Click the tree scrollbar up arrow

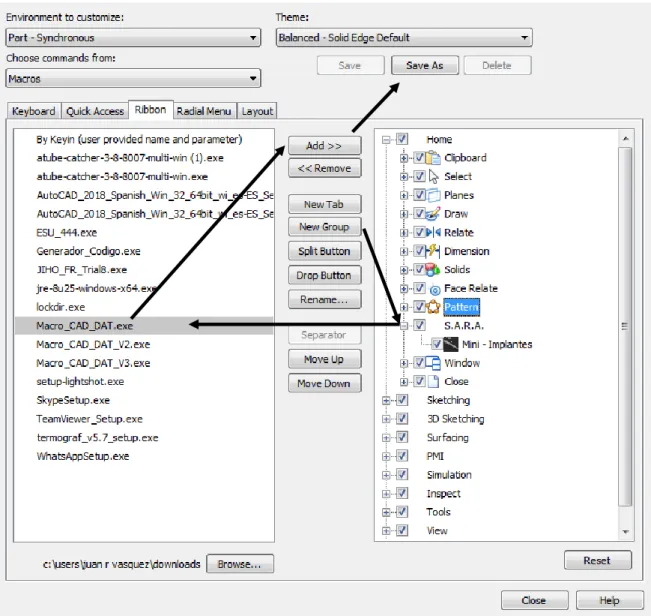[x=626, y=138]
